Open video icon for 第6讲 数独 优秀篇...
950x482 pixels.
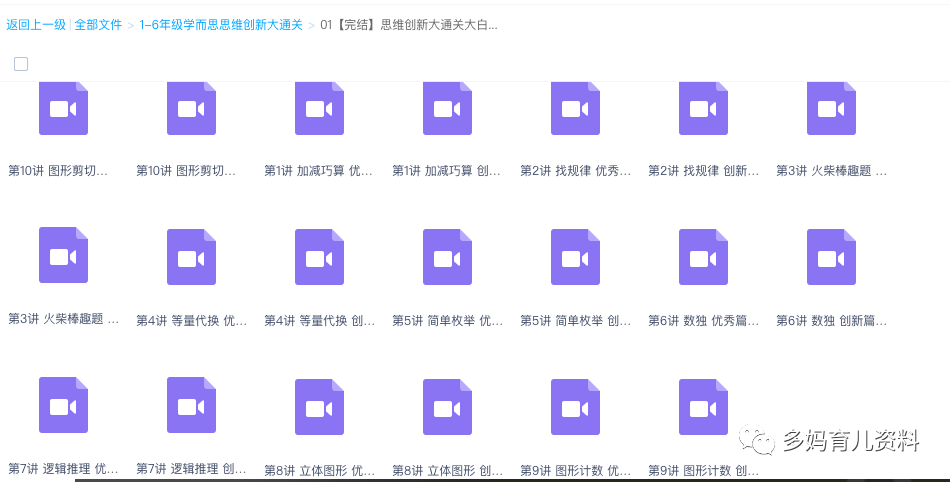[x=703, y=257]
